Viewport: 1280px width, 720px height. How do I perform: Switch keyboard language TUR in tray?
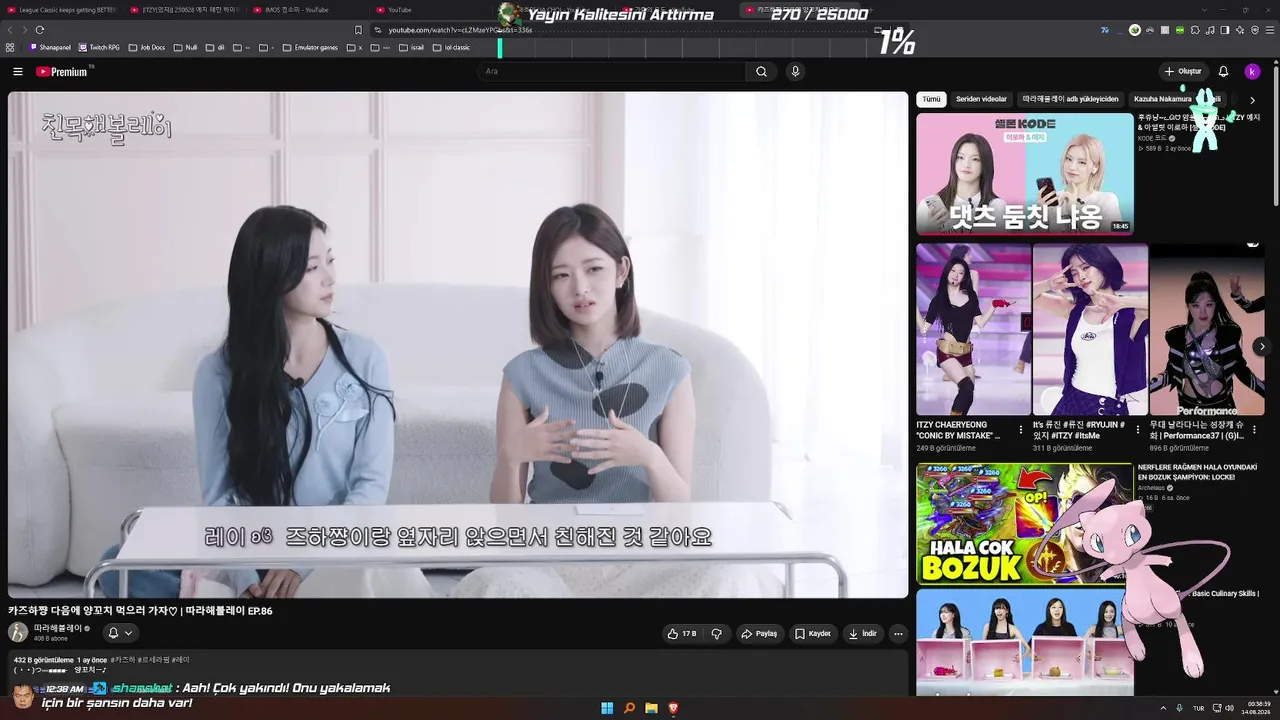1199,708
